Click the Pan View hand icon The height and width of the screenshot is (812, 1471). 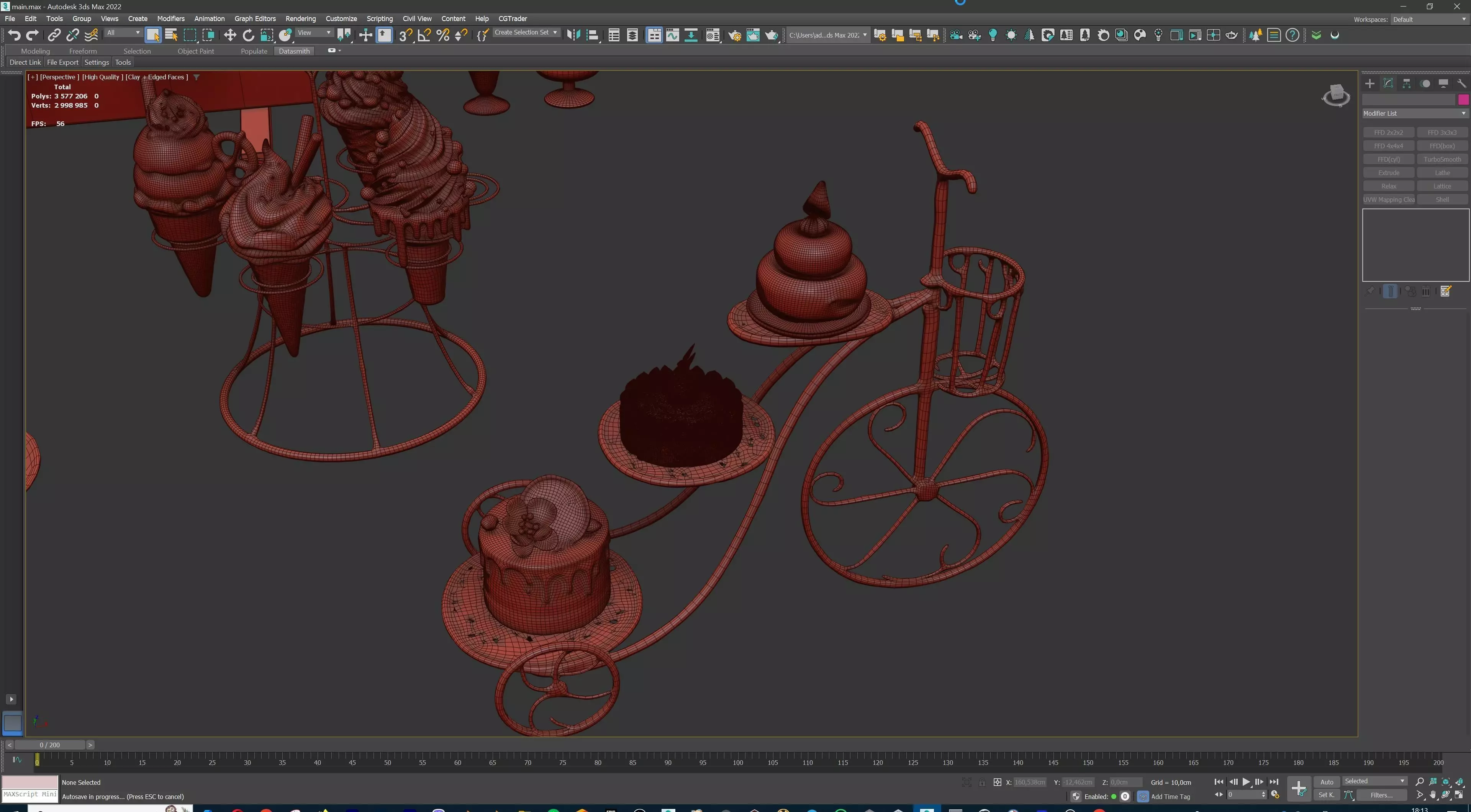1433,795
